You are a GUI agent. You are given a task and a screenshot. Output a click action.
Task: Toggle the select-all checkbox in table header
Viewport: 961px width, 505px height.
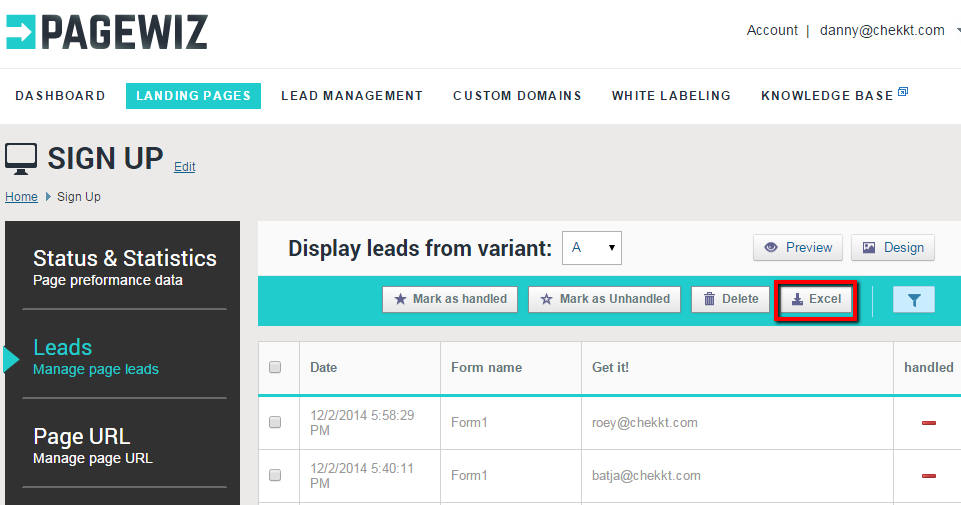[x=275, y=367]
